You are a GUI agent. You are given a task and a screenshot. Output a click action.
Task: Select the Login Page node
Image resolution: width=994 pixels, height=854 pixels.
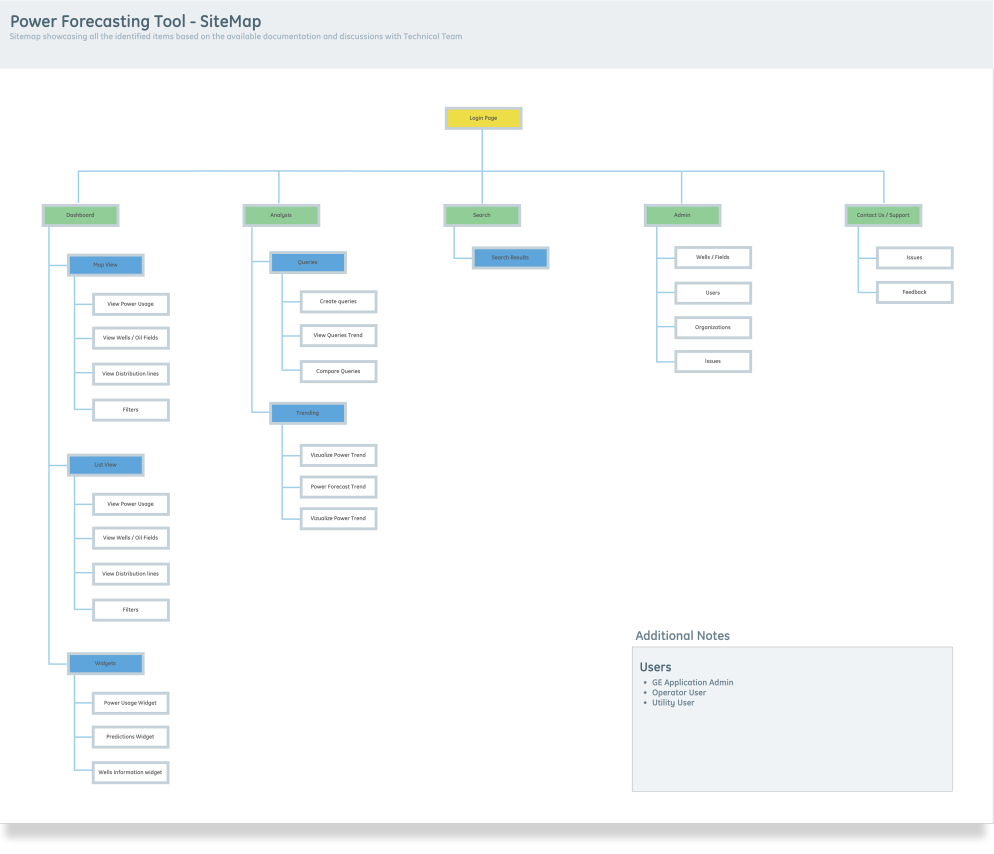tap(483, 117)
